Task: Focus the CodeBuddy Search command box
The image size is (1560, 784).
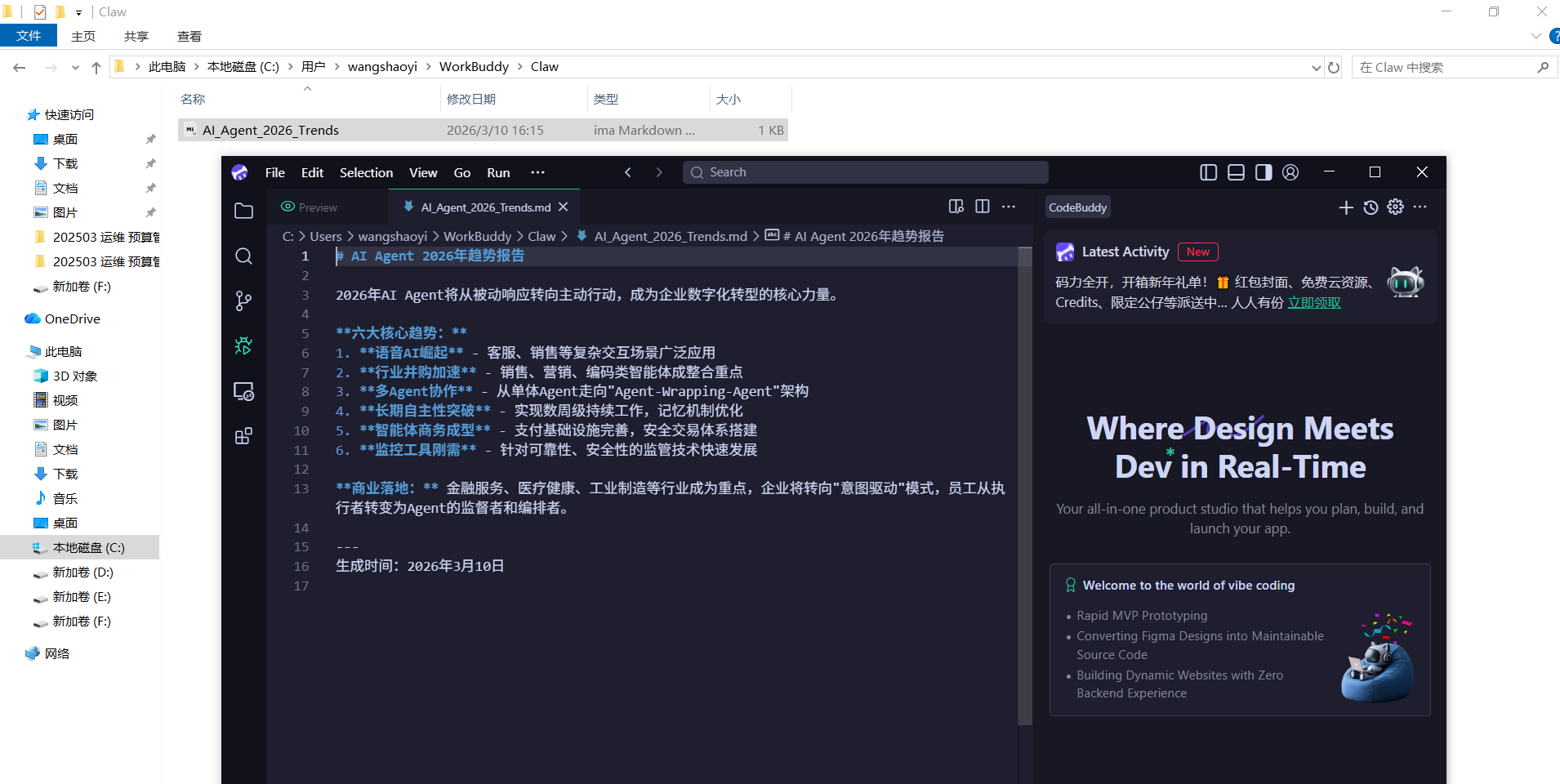Action: pyautogui.click(x=865, y=172)
